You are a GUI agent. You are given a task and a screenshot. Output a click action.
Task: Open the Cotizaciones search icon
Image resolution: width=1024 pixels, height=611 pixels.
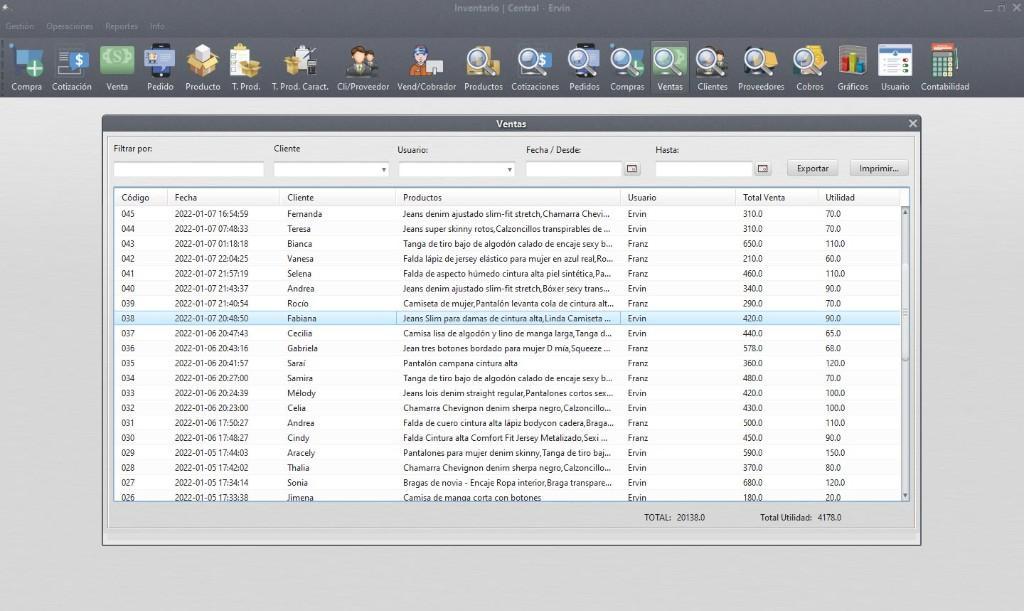tap(535, 68)
